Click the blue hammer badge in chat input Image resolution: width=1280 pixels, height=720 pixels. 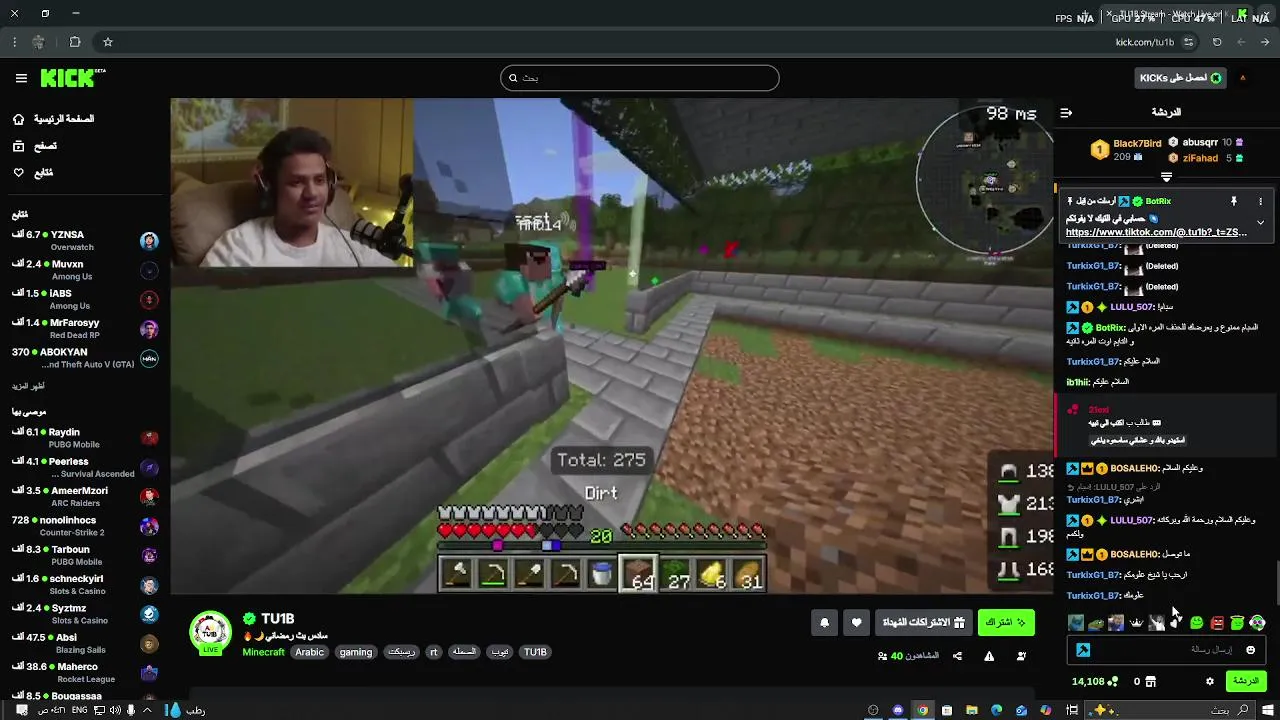[x=1082, y=650]
